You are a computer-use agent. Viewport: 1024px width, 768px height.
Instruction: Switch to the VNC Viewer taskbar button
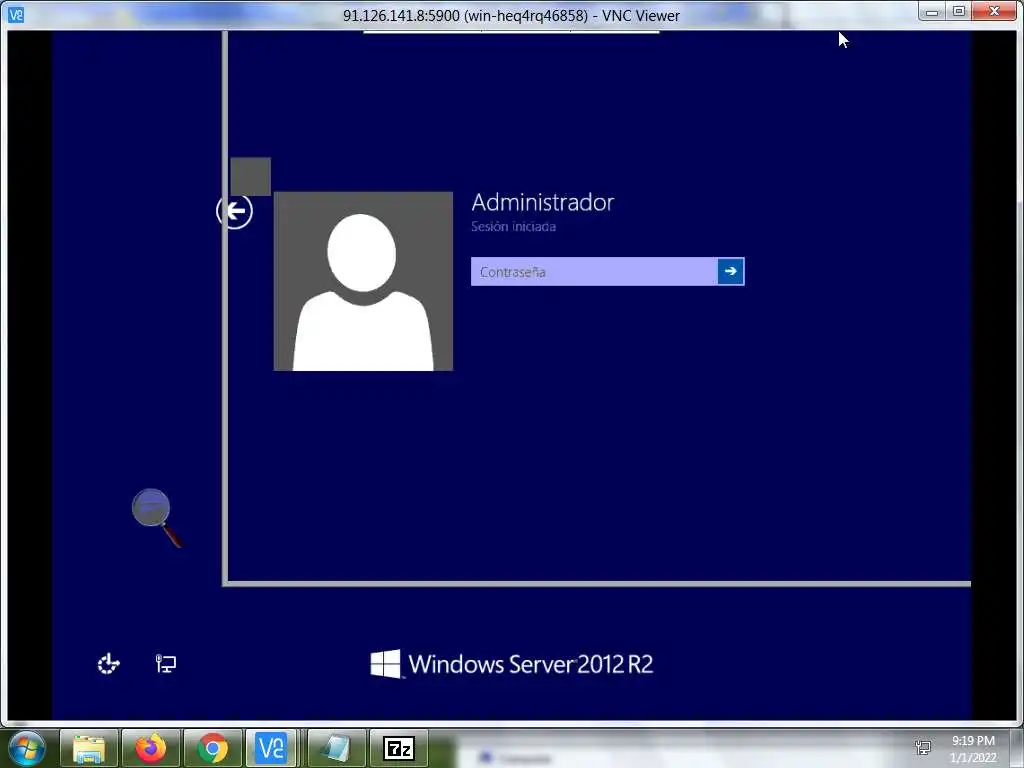271,748
